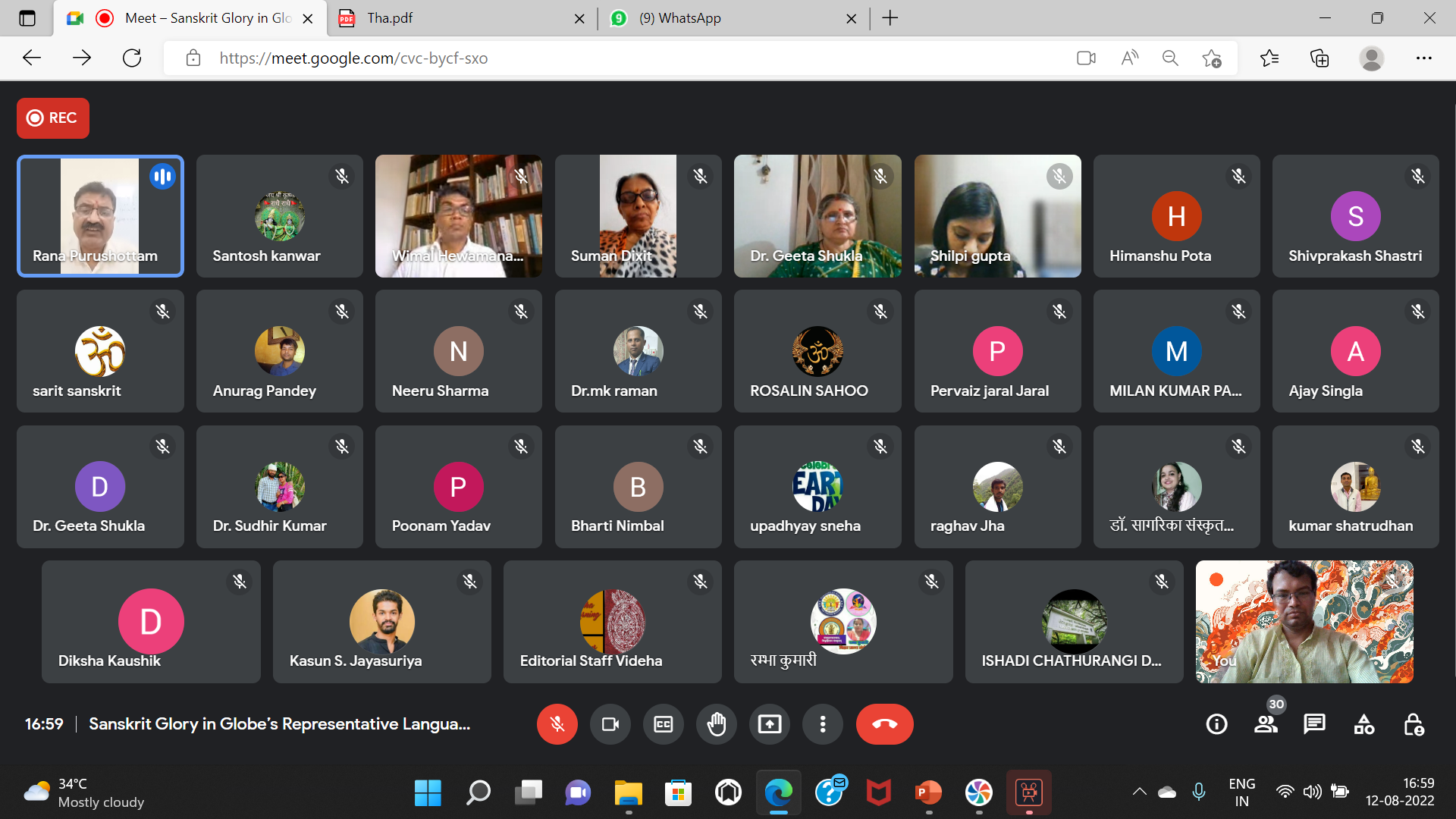
Task: Click the red REC recording button
Action: (52, 118)
